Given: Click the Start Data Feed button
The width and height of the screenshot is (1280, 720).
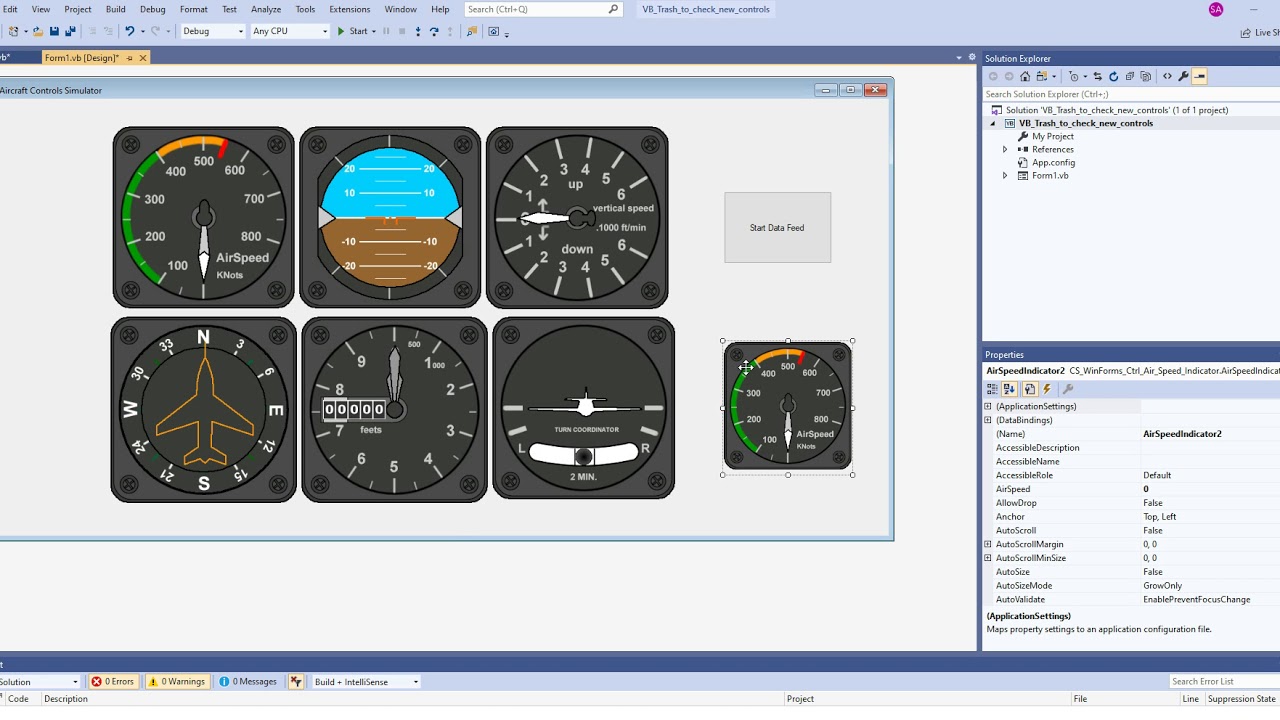Looking at the screenshot, I should click(x=778, y=228).
